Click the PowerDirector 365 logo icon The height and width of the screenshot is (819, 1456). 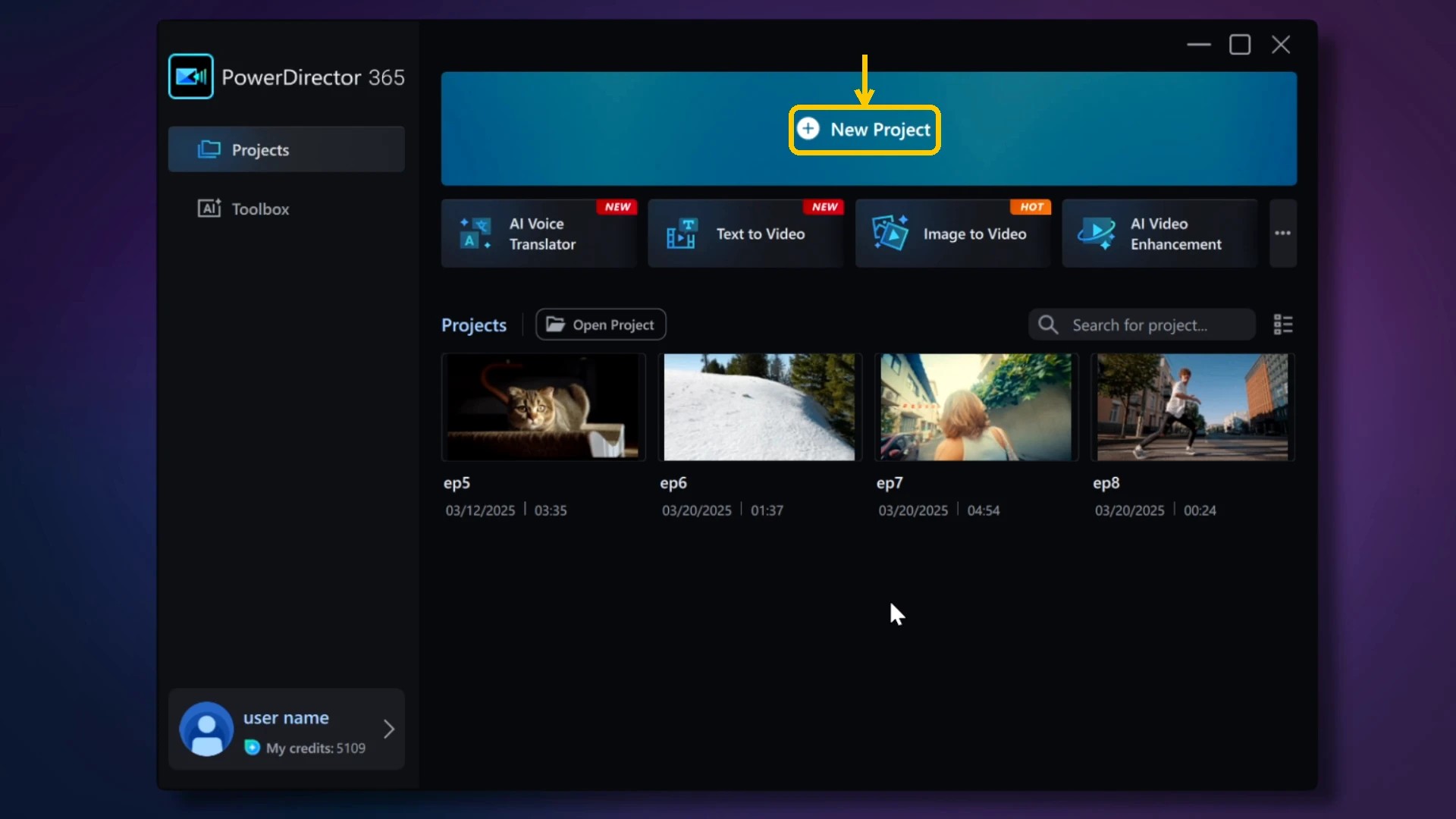click(x=190, y=77)
